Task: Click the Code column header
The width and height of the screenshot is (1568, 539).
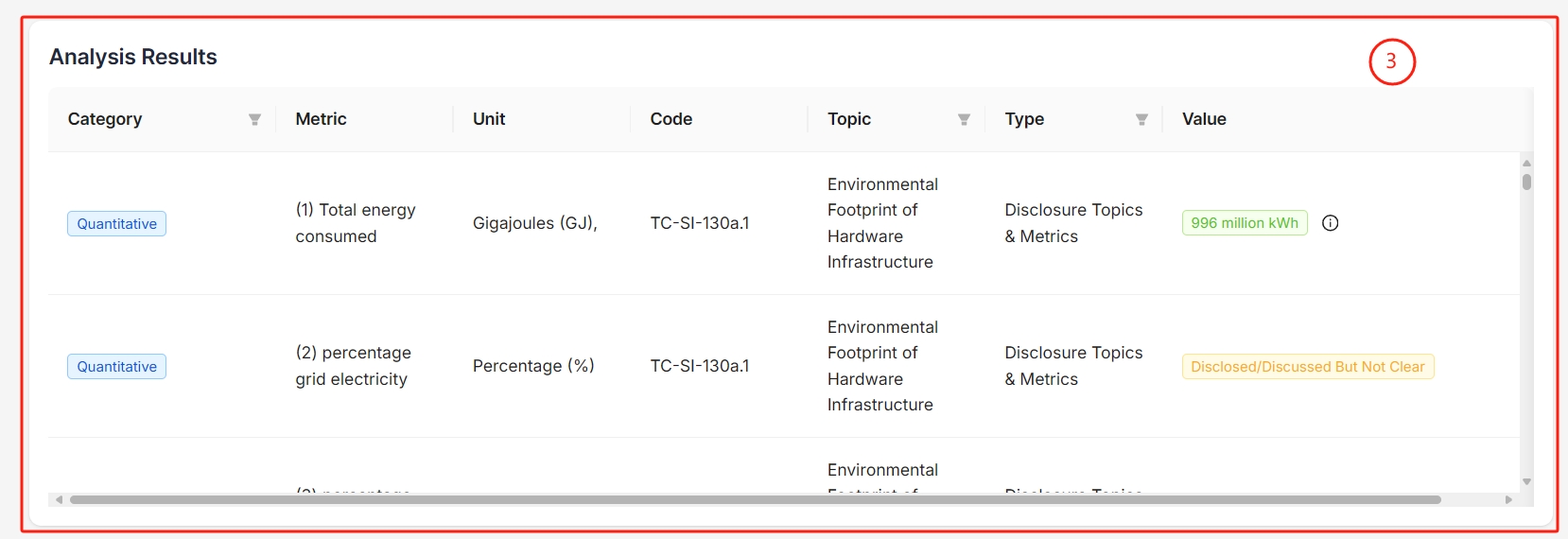Action: tap(671, 119)
